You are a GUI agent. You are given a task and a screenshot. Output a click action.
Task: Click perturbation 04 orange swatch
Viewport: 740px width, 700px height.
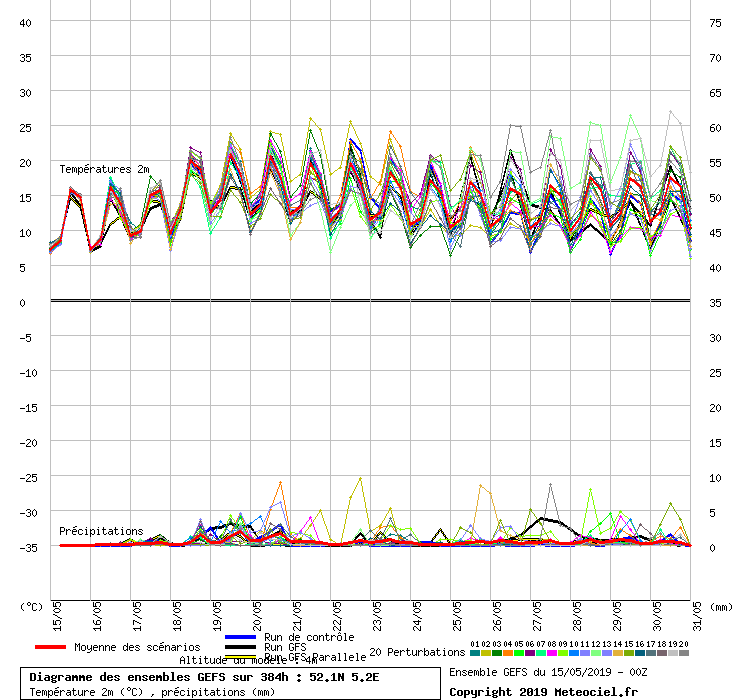pyautogui.click(x=508, y=653)
